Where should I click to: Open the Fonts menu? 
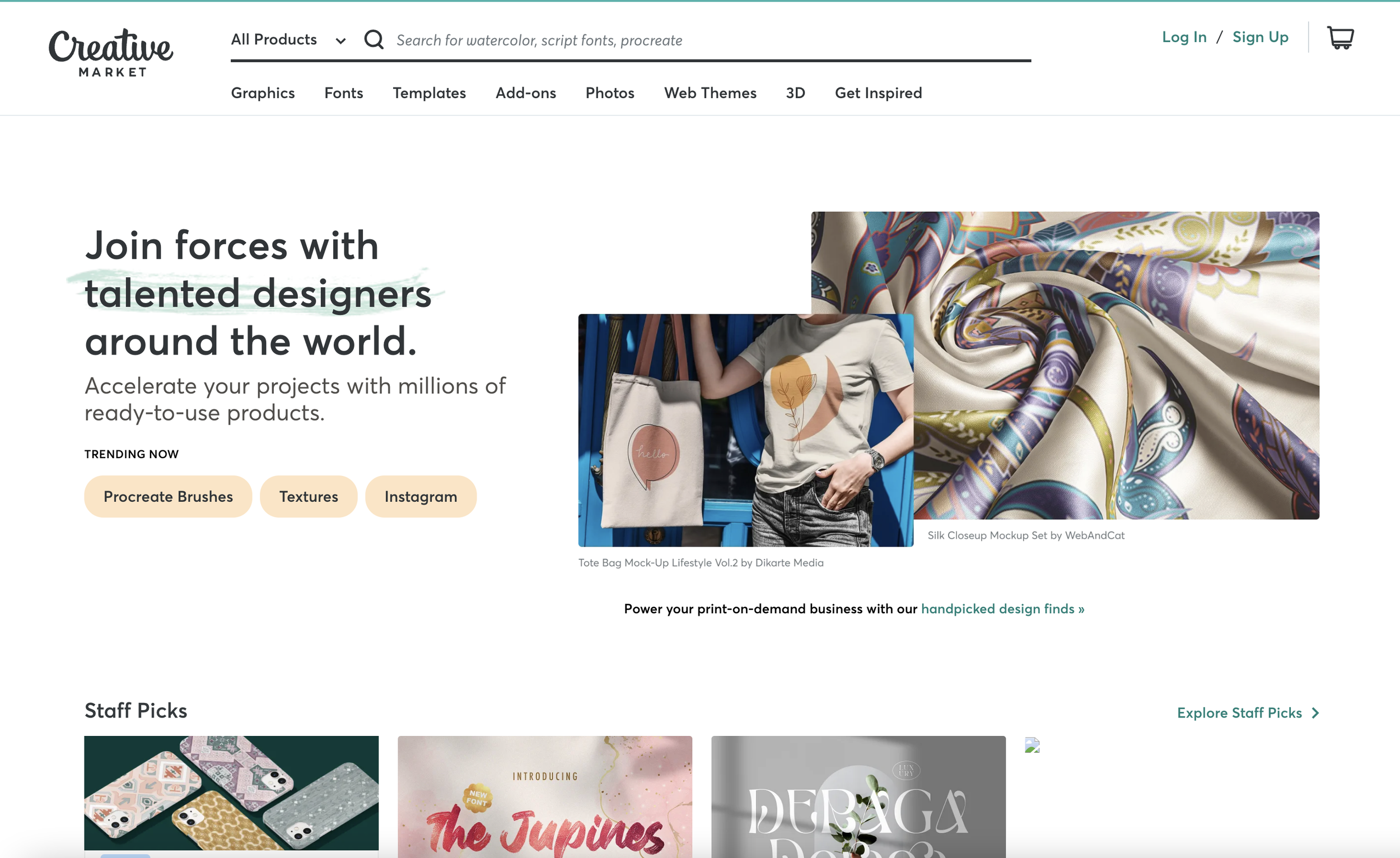point(343,92)
